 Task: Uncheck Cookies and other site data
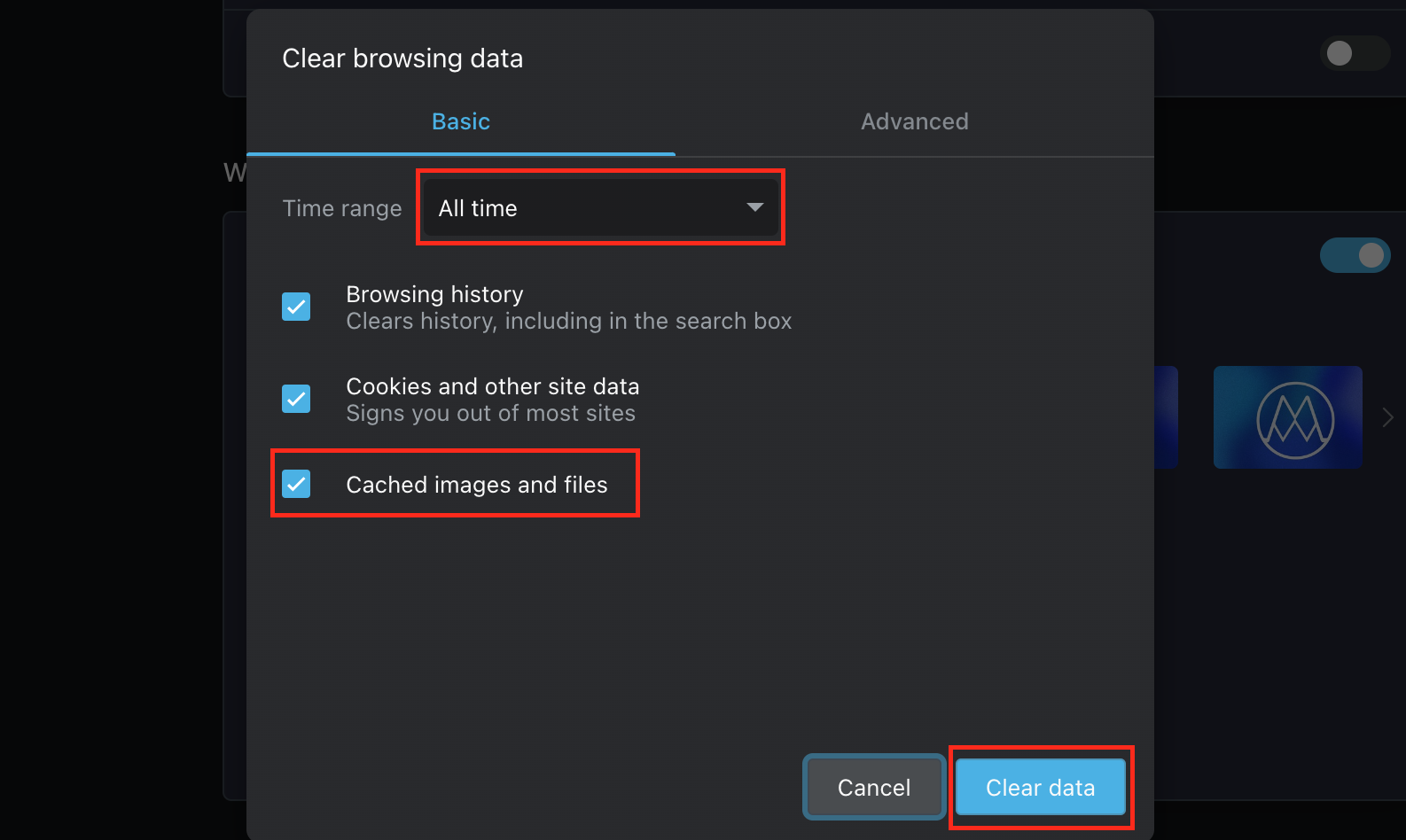tap(296, 399)
